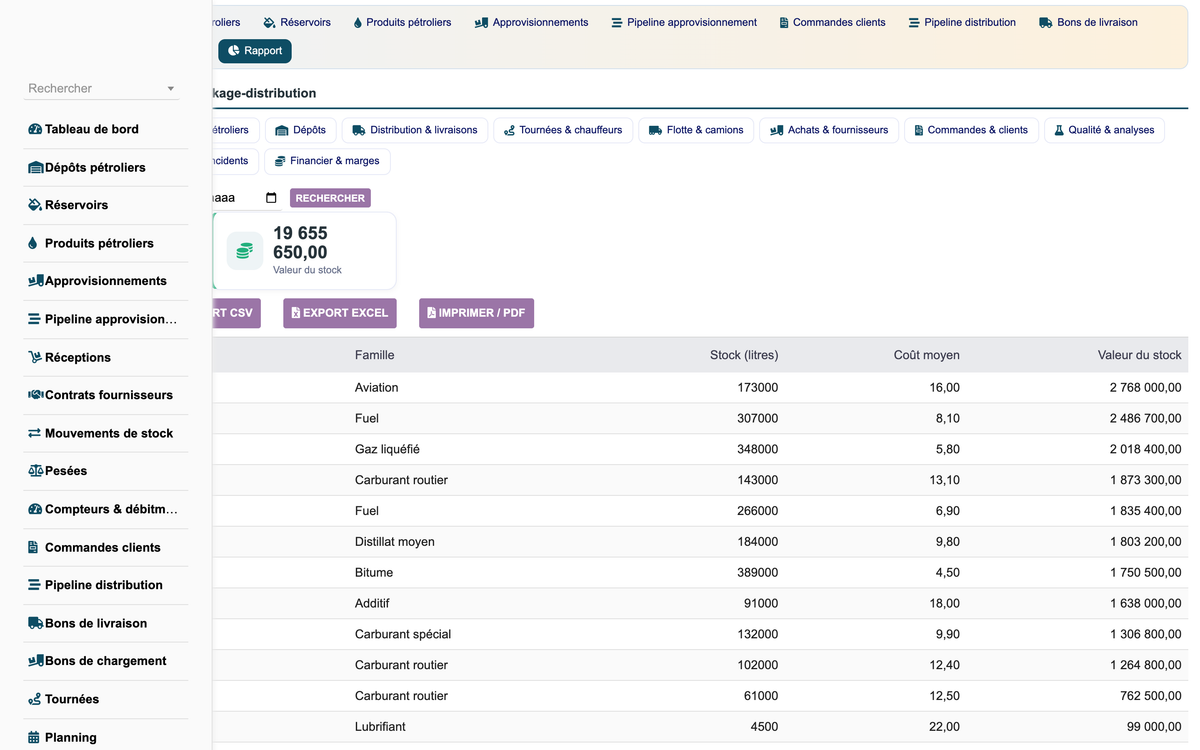
Task: Select the Bitume cell
Action: coord(374,573)
